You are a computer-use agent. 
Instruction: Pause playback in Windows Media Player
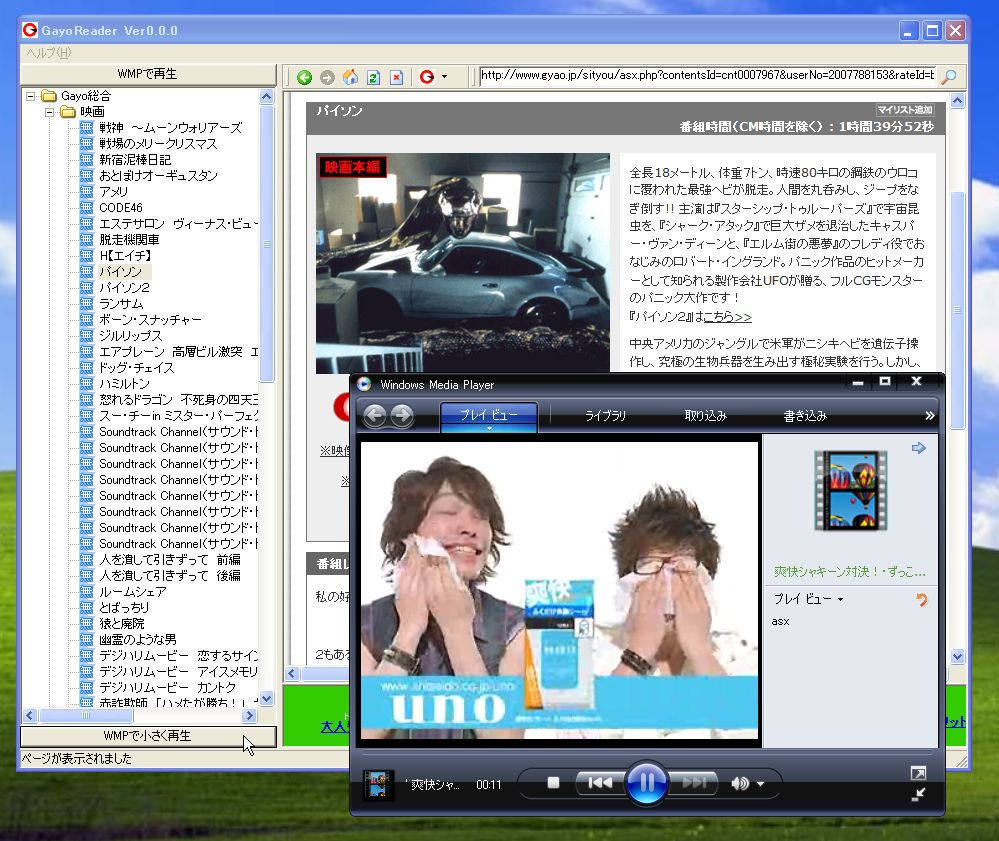point(647,783)
